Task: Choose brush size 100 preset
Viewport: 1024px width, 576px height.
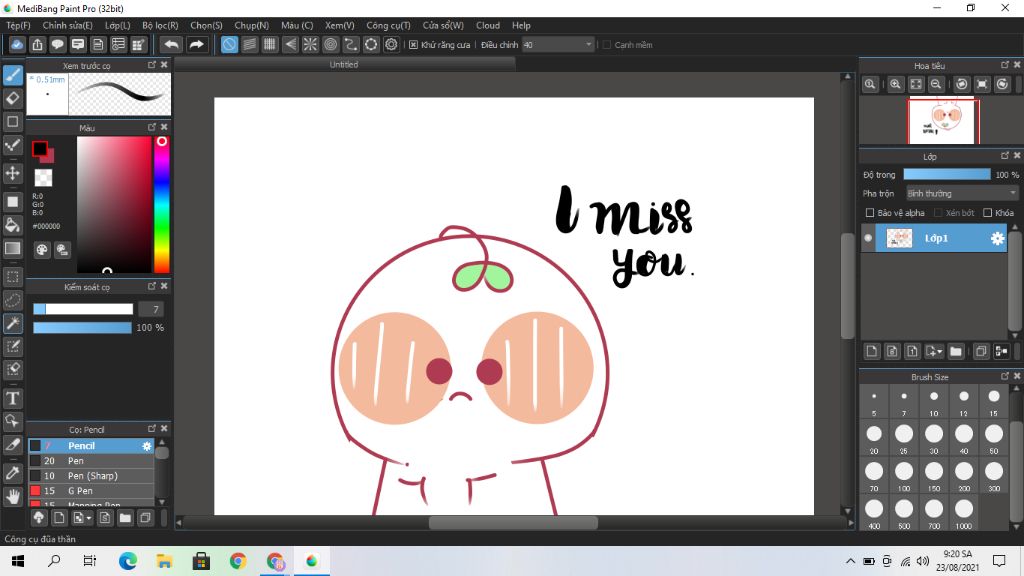Action: [x=904, y=476]
